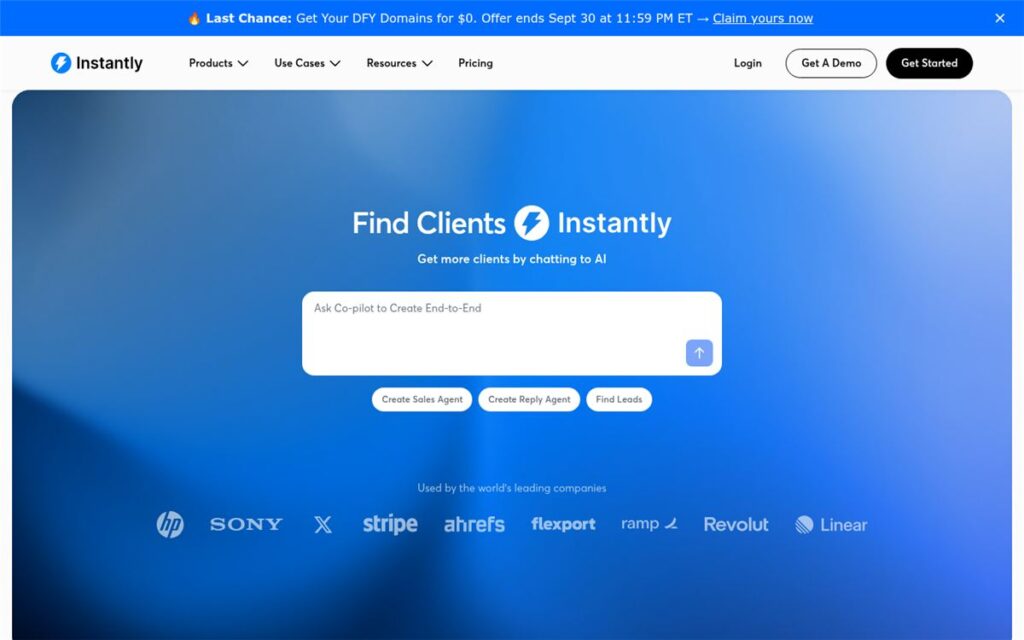Go to the Pricing page
Screen dimensions: 1024x640
pos(475,63)
